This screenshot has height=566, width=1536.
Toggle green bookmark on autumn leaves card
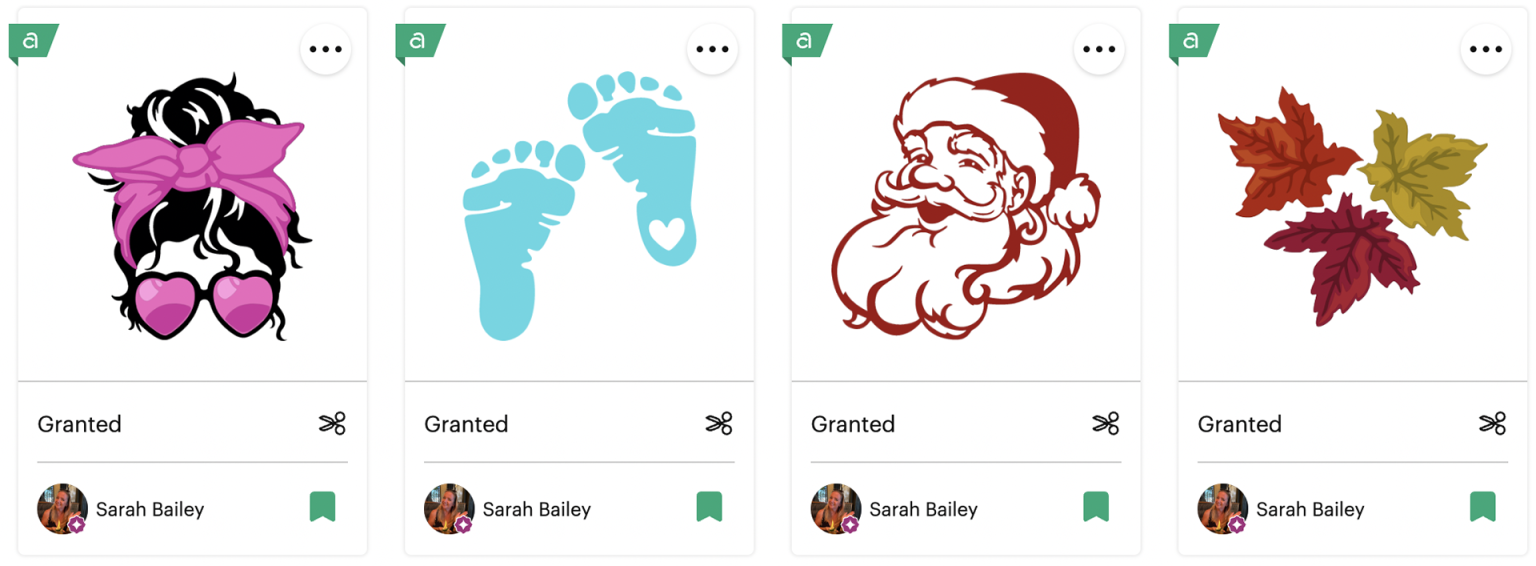click(x=1483, y=507)
